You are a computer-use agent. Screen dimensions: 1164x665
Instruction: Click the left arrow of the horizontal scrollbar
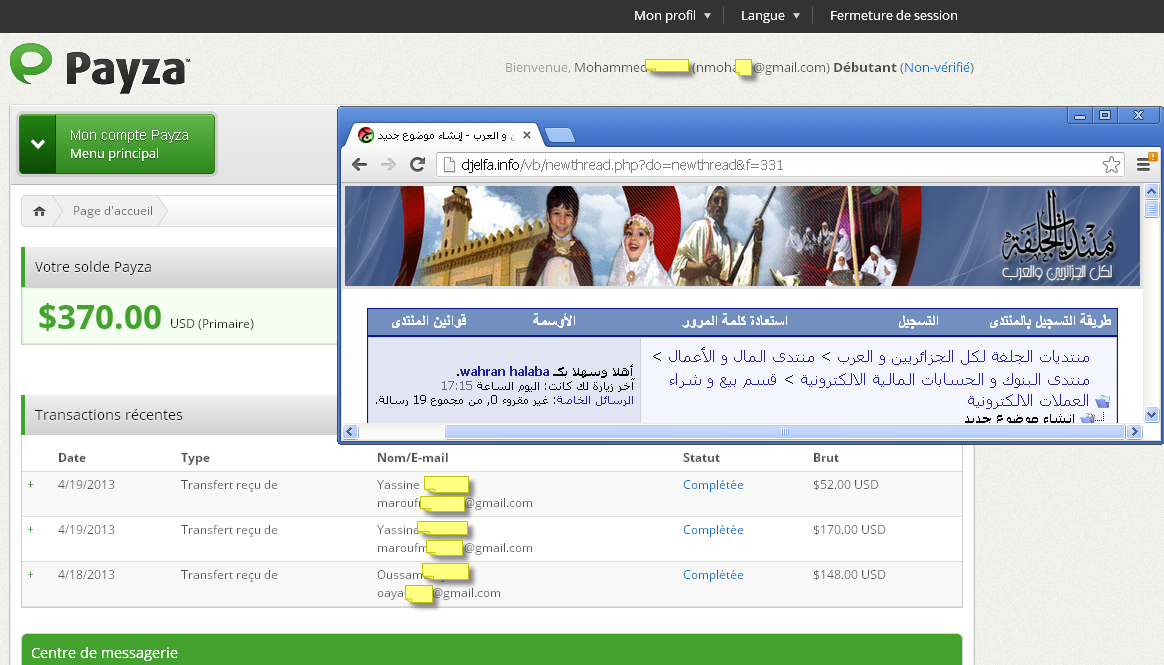[350, 431]
